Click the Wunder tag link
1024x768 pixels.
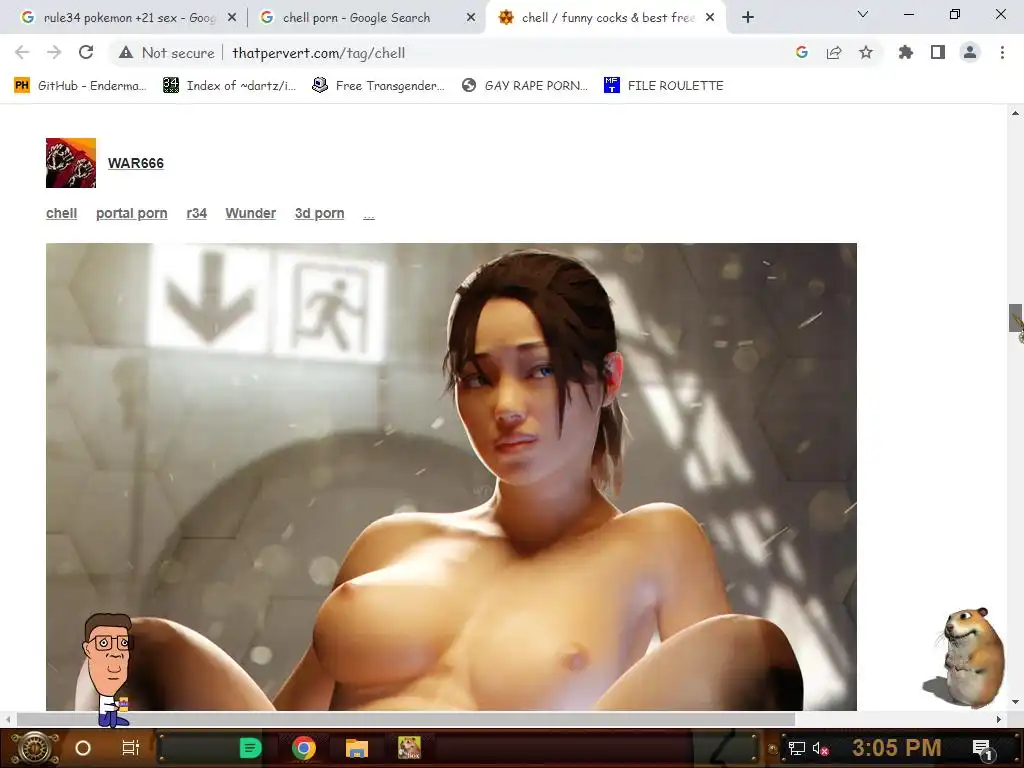pyautogui.click(x=251, y=214)
